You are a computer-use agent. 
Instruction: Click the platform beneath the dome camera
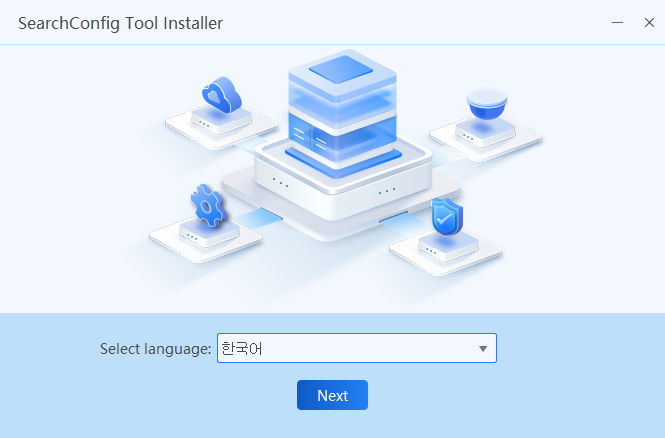(486, 135)
